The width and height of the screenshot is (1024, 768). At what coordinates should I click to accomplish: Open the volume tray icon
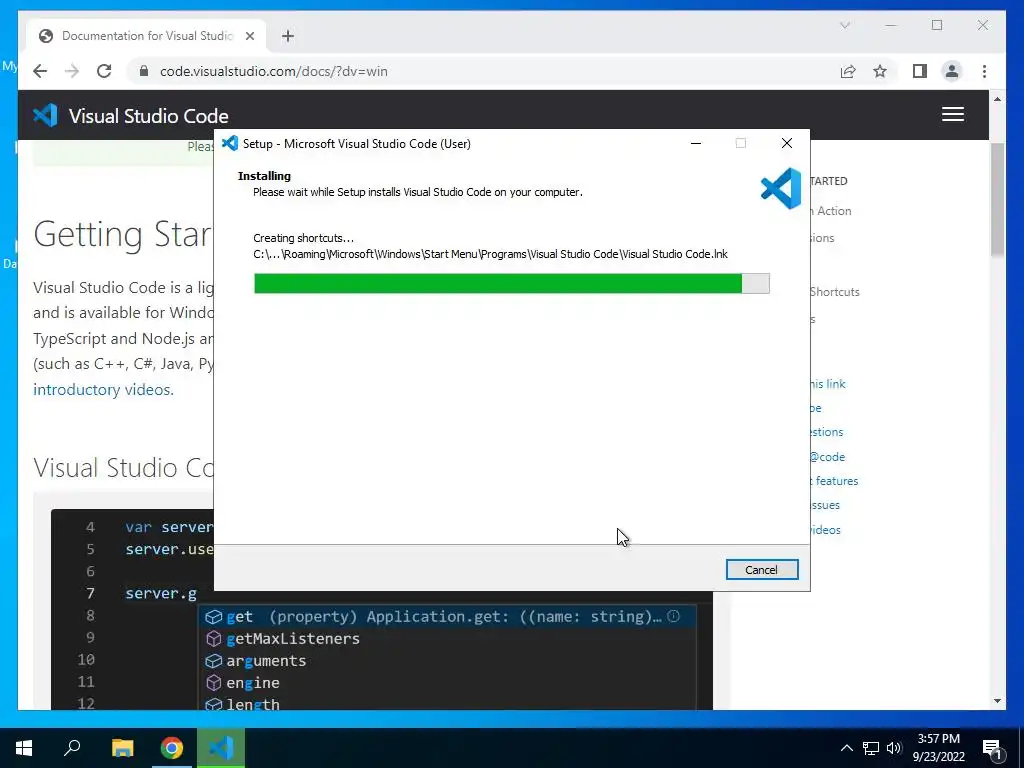(894, 748)
